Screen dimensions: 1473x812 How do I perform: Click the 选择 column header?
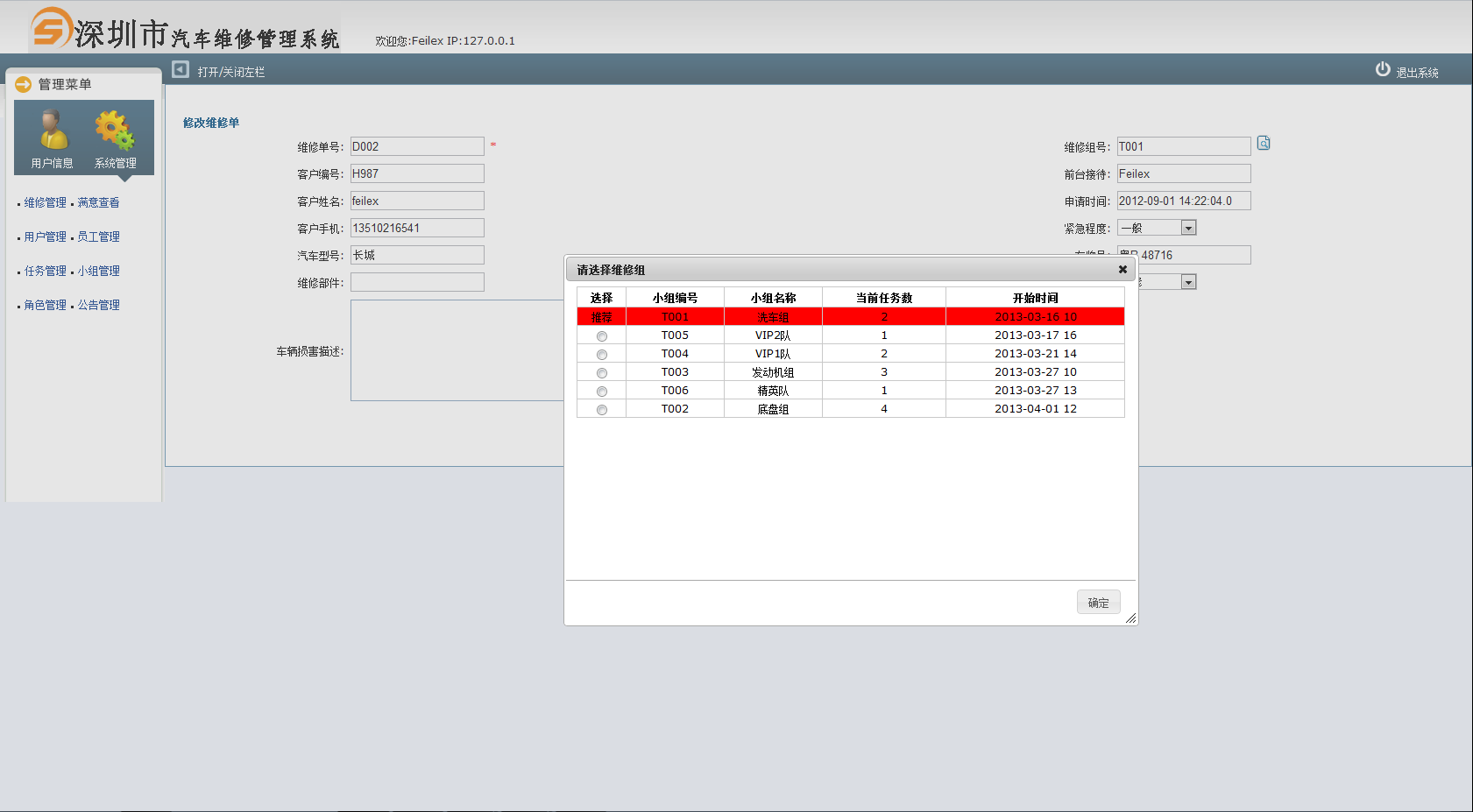tap(601, 298)
